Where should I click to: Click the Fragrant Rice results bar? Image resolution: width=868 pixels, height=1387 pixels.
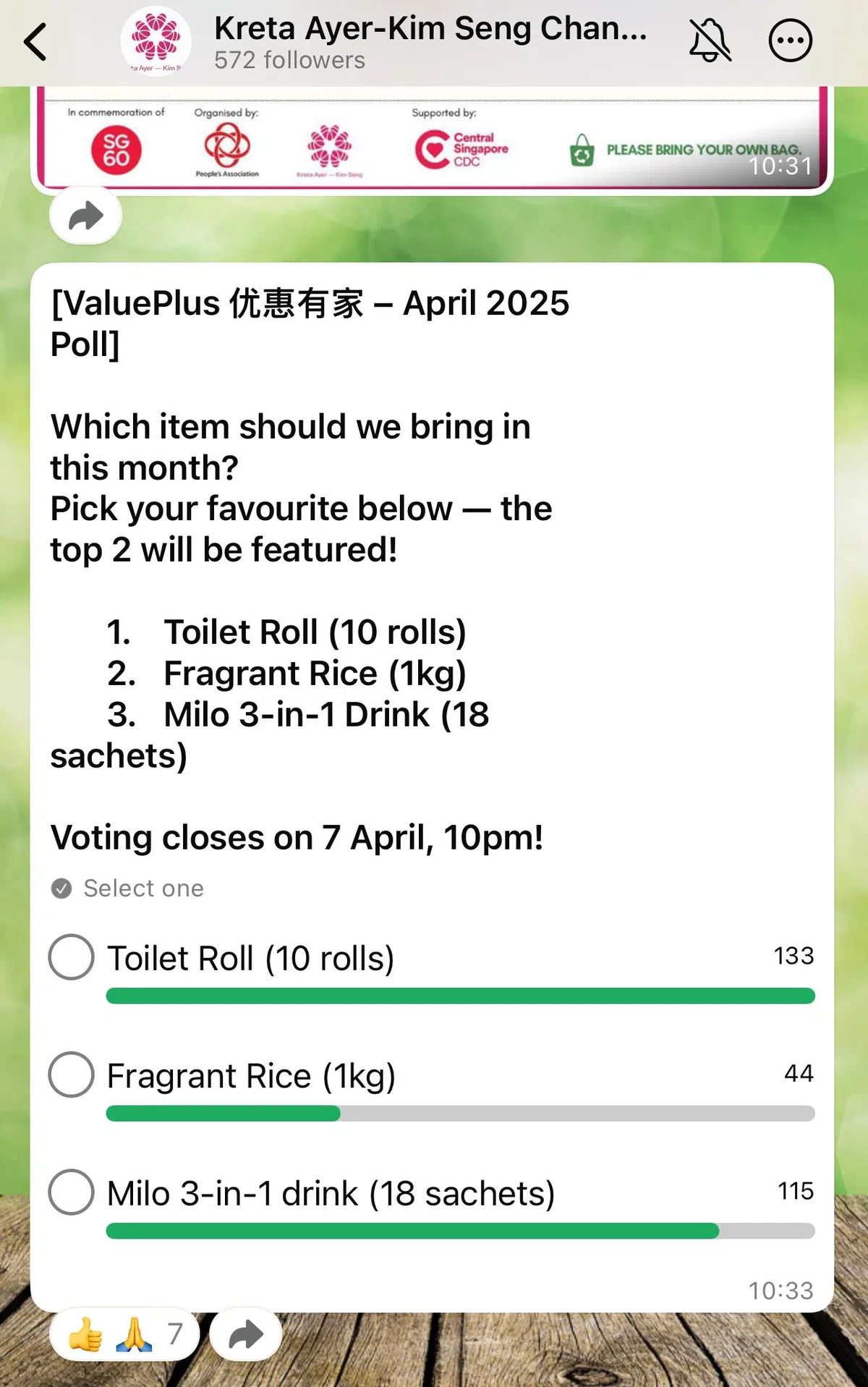tap(460, 1114)
